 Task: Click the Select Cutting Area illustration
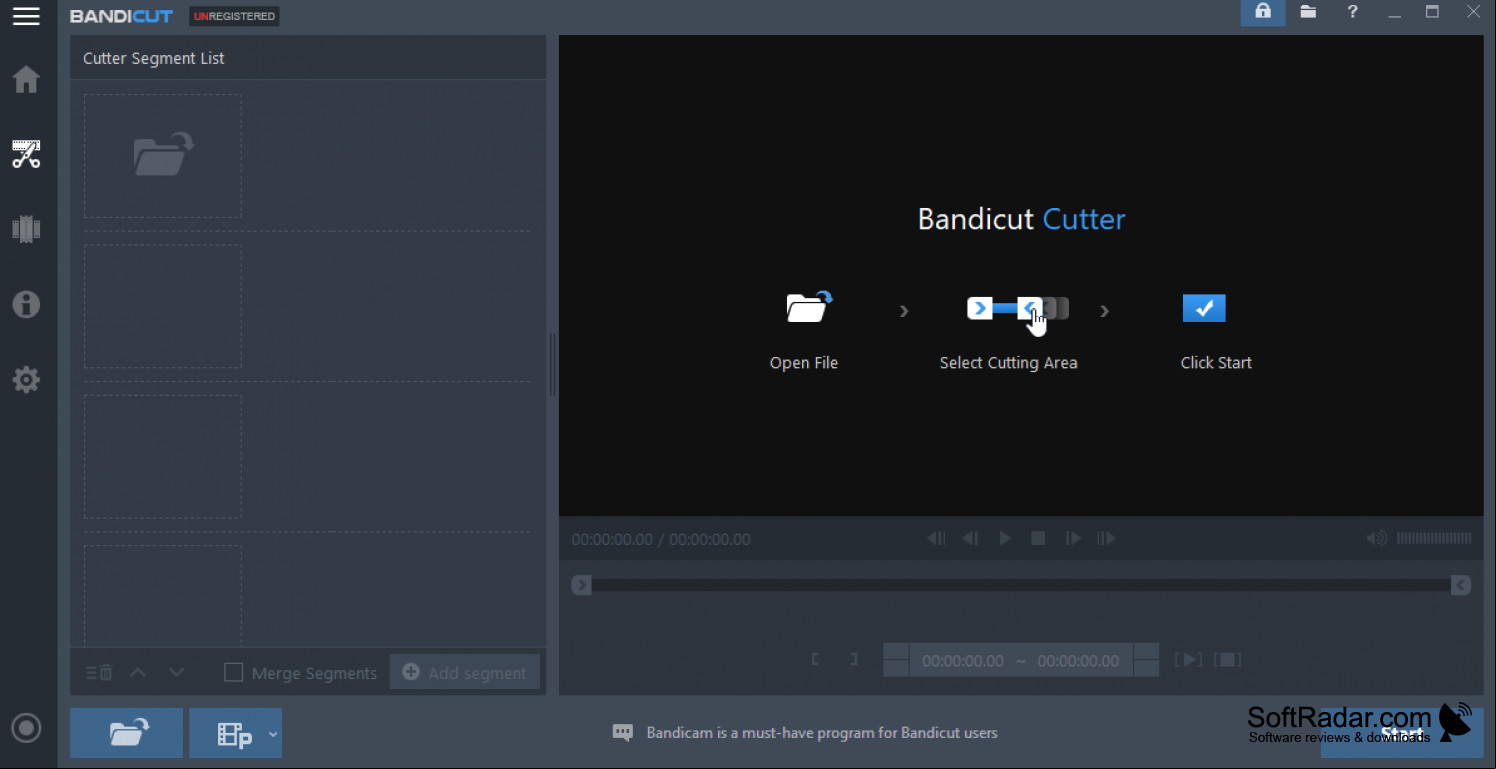1018,311
